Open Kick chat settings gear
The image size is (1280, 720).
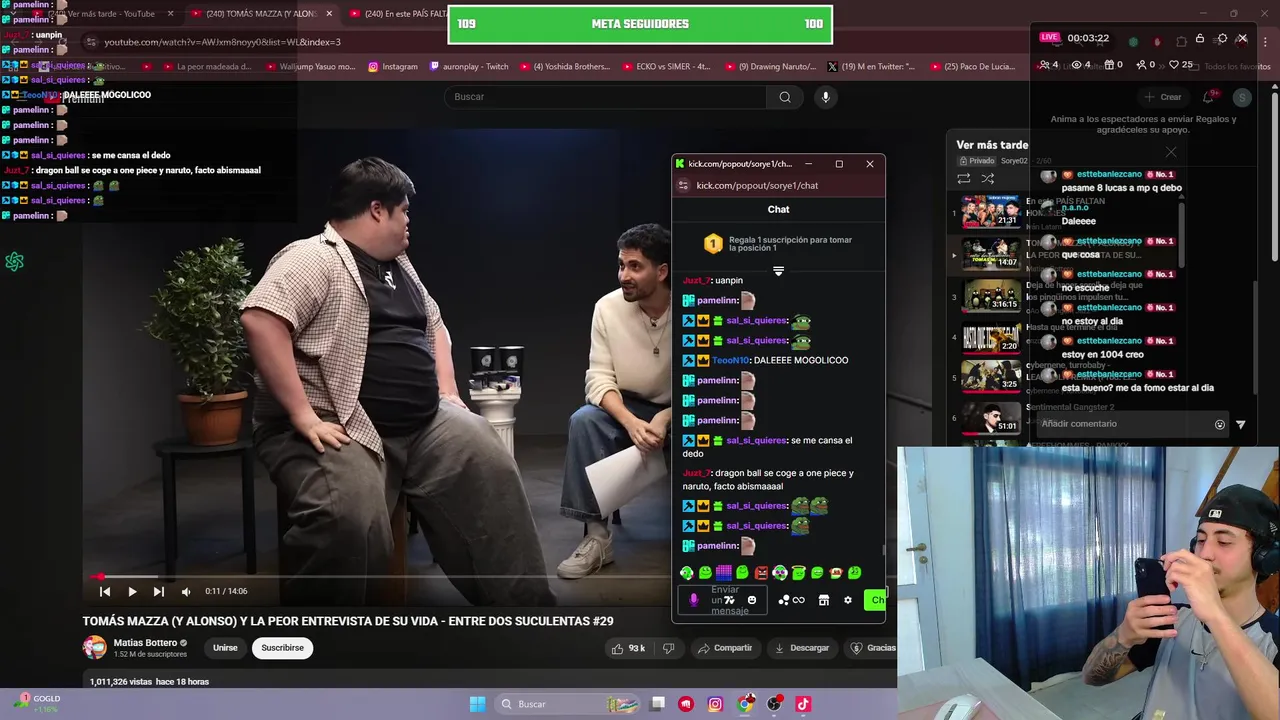[x=847, y=600]
